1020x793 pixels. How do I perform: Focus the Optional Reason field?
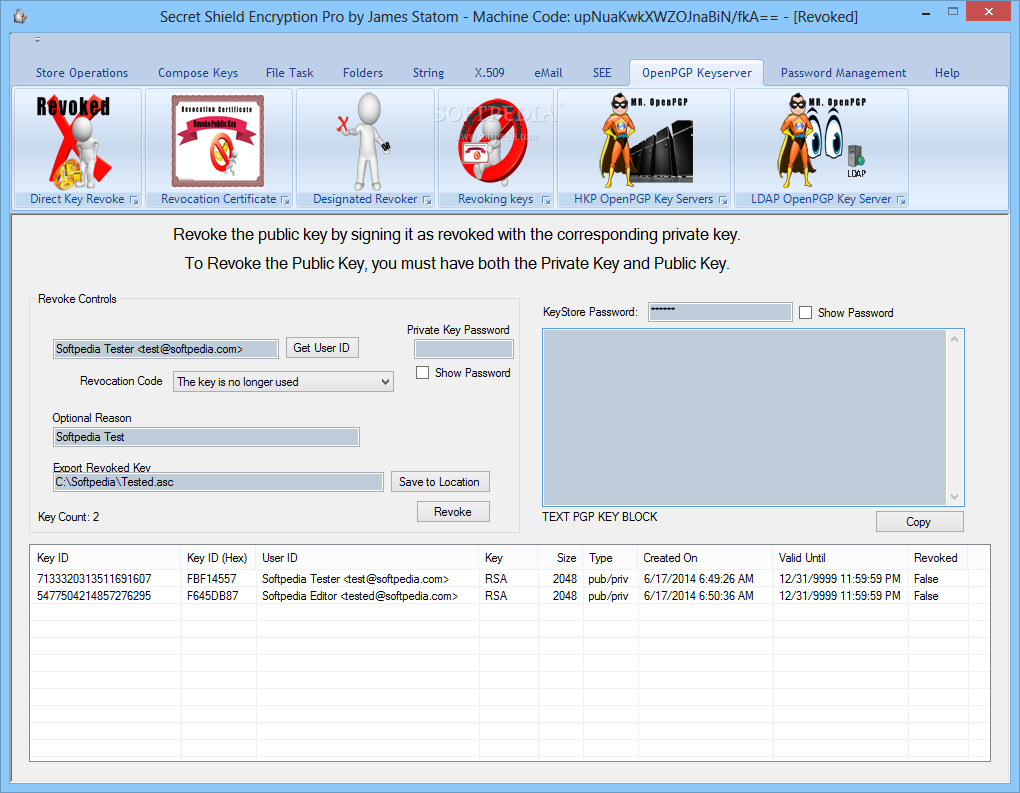click(206, 437)
